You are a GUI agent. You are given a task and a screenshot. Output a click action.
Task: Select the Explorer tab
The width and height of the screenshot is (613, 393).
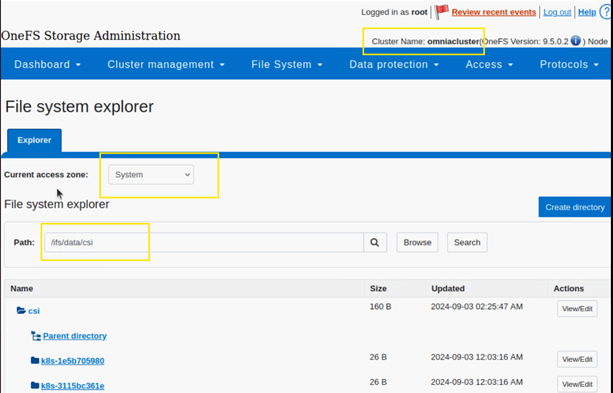[34, 140]
